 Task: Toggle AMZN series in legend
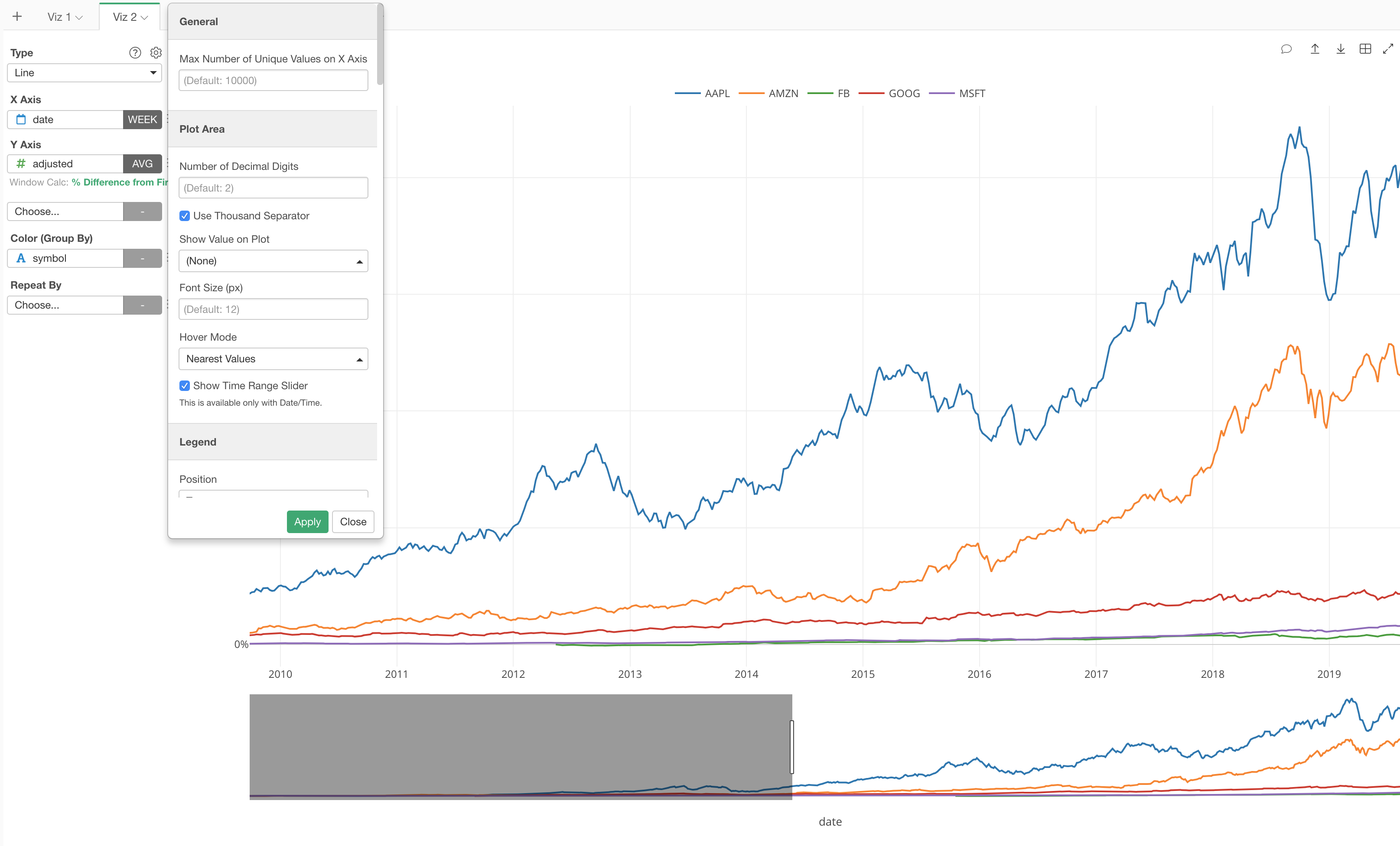tap(768, 93)
